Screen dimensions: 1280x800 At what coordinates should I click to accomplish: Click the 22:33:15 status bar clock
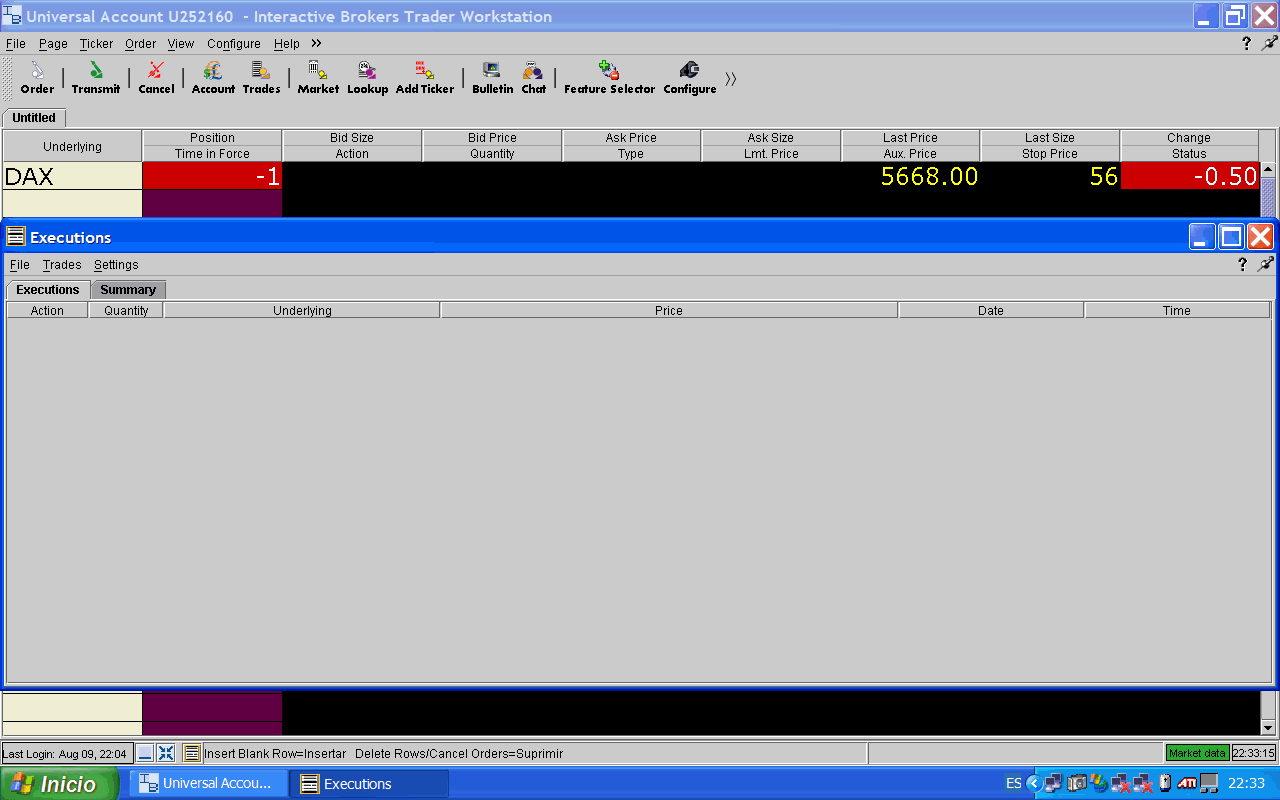(x=1253, y=753)
